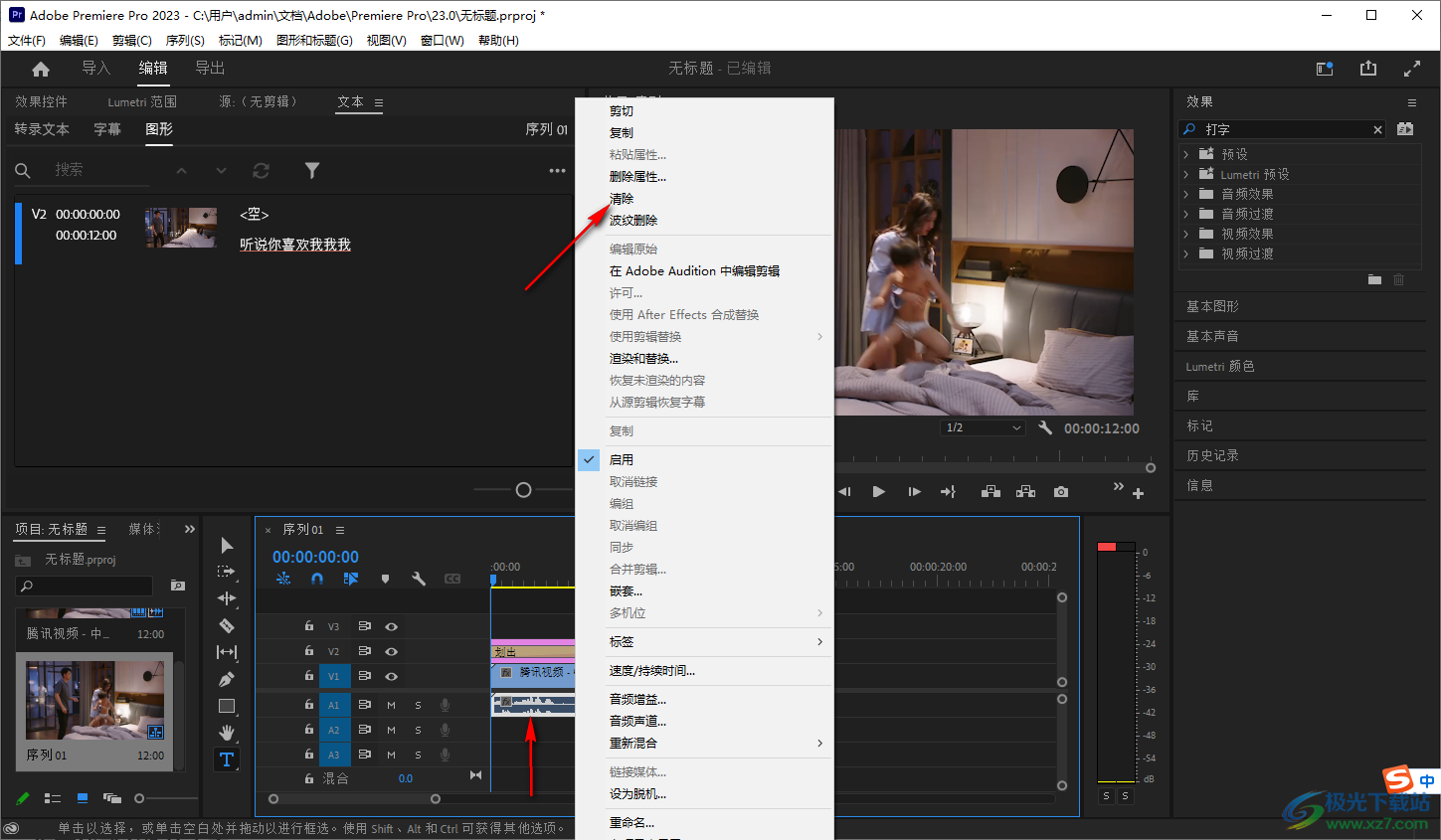
Task: Switch project panel to list view
Action: pos(53,798)
